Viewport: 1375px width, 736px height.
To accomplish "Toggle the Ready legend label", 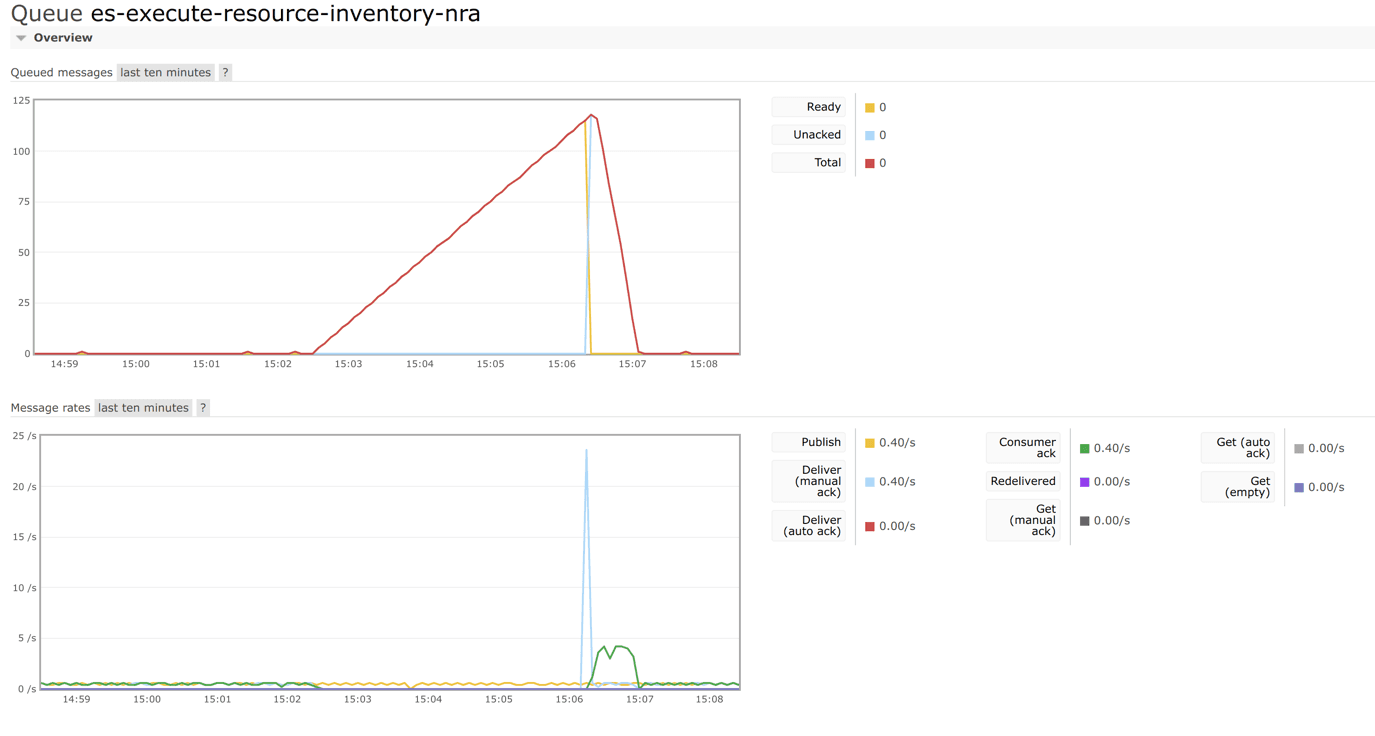I will 809,107.
